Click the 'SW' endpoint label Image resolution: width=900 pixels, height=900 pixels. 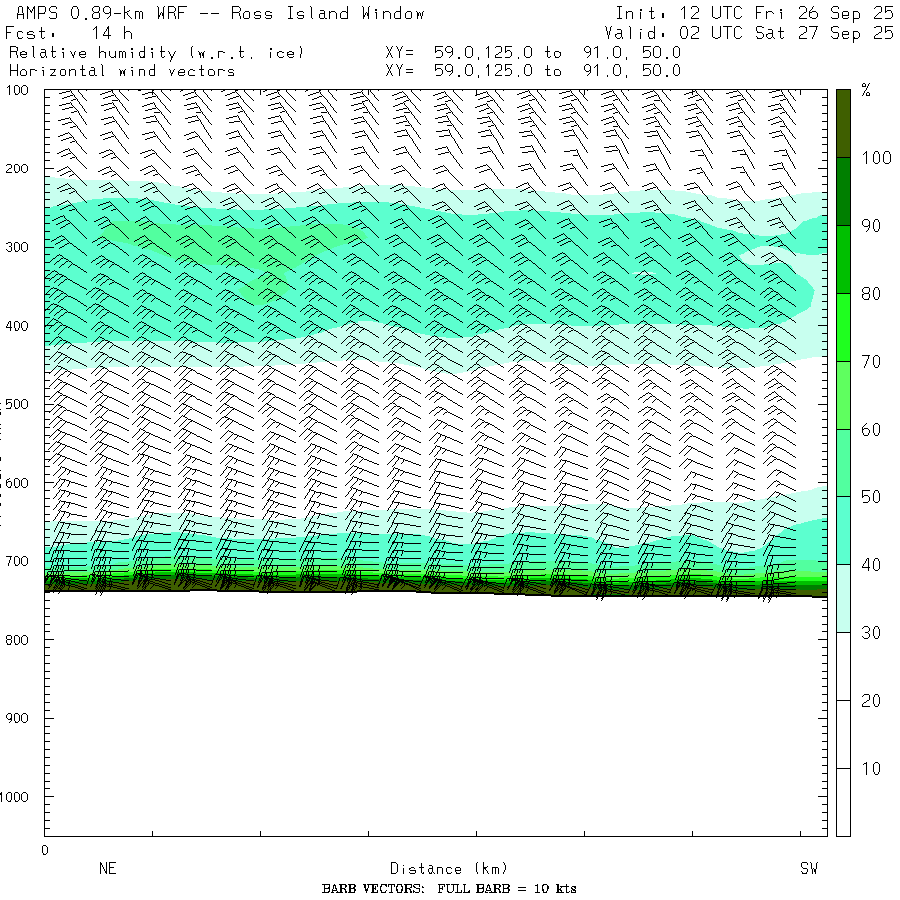809,868
